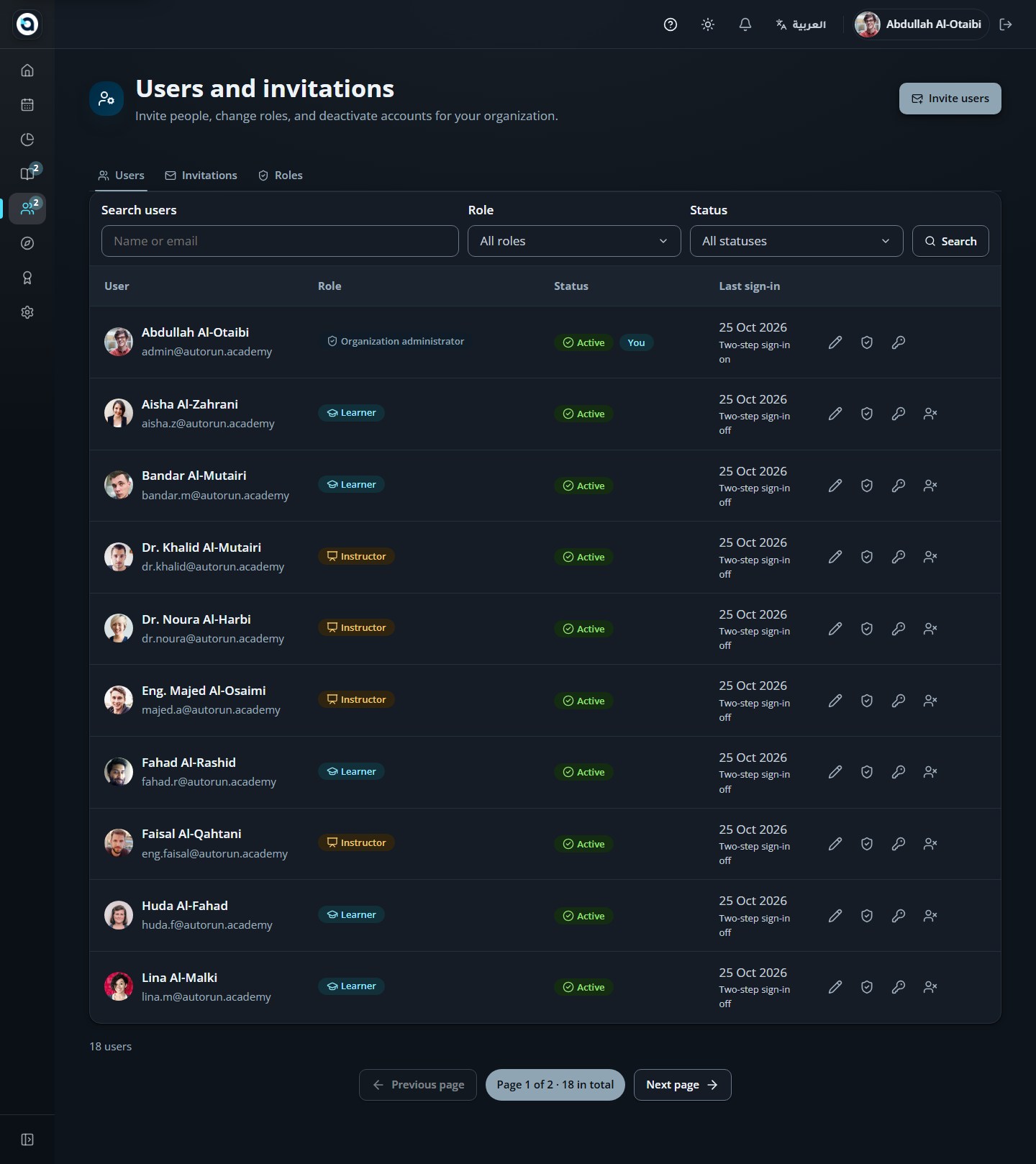The height and width of the screenshot is (1164, 1036).
Task: Switch to the Roles tab
Action: pos(281,176)
